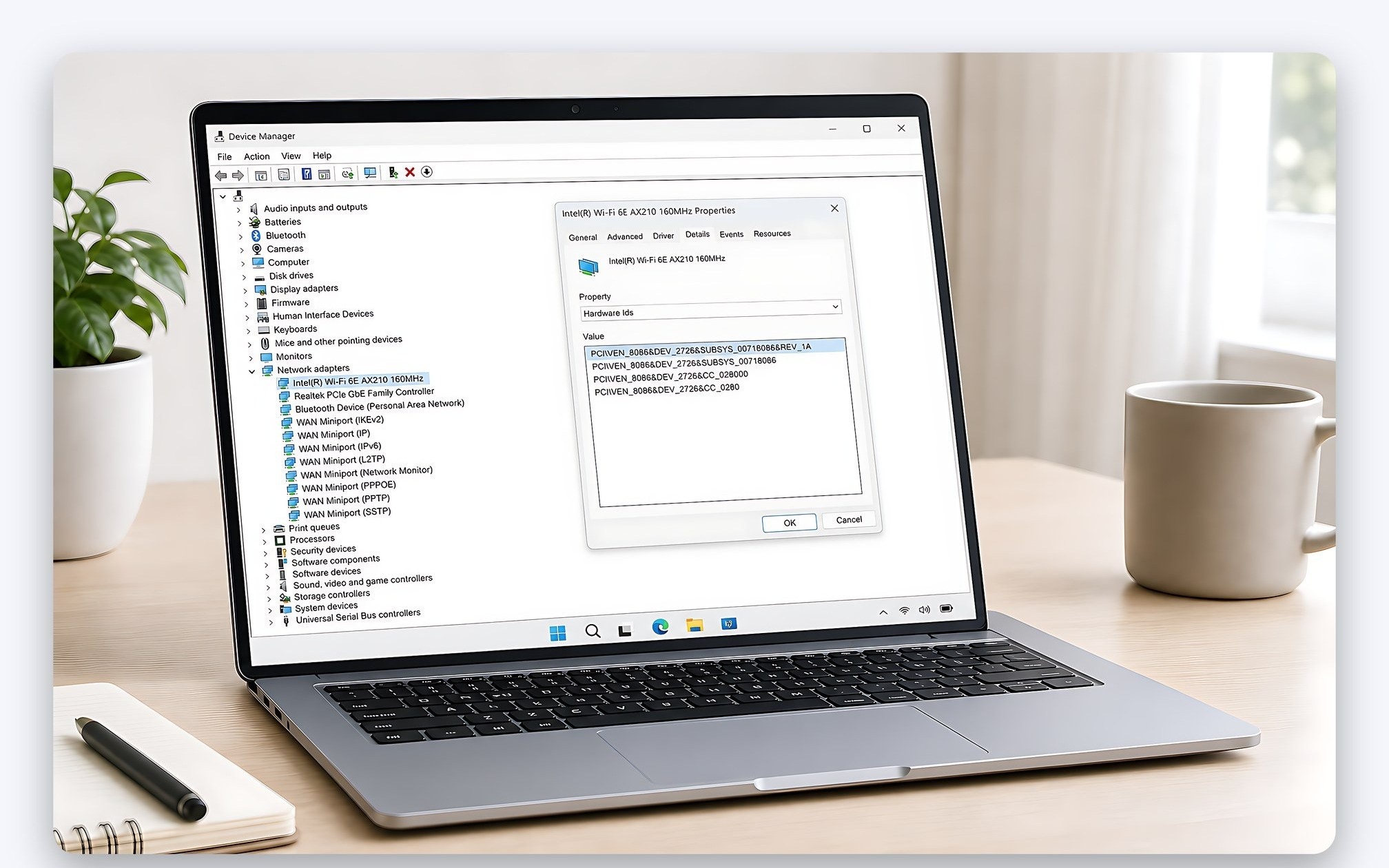Close the Wi-Fi Properties dialog
Viewport: 1389px width, 868px height.
(834, 208)
